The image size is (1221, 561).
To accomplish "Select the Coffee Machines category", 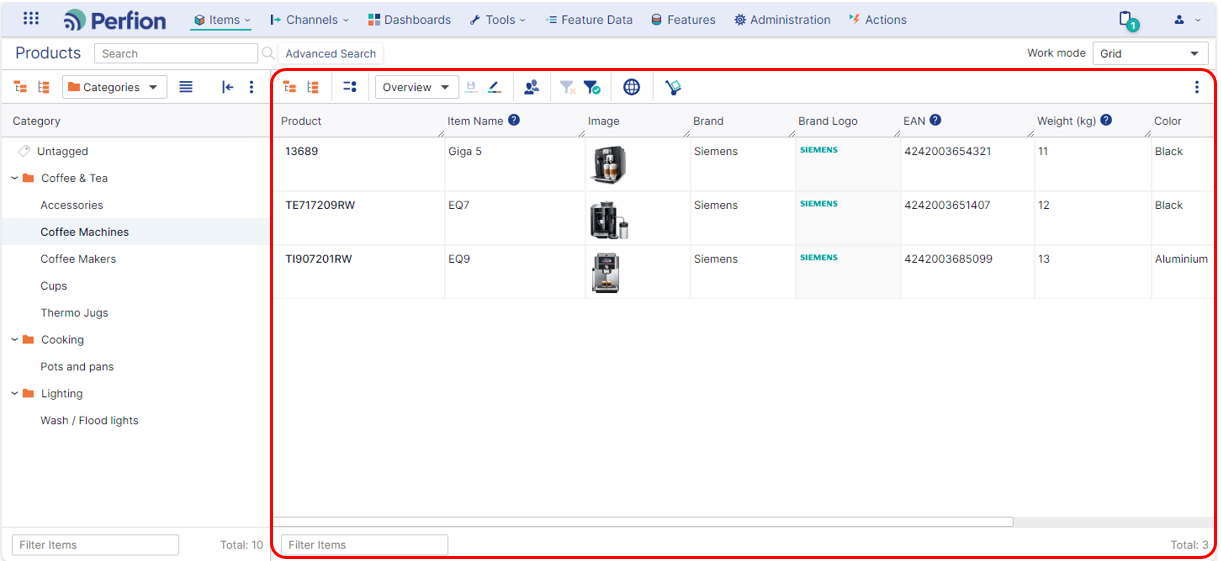I will tap(85, 232).
